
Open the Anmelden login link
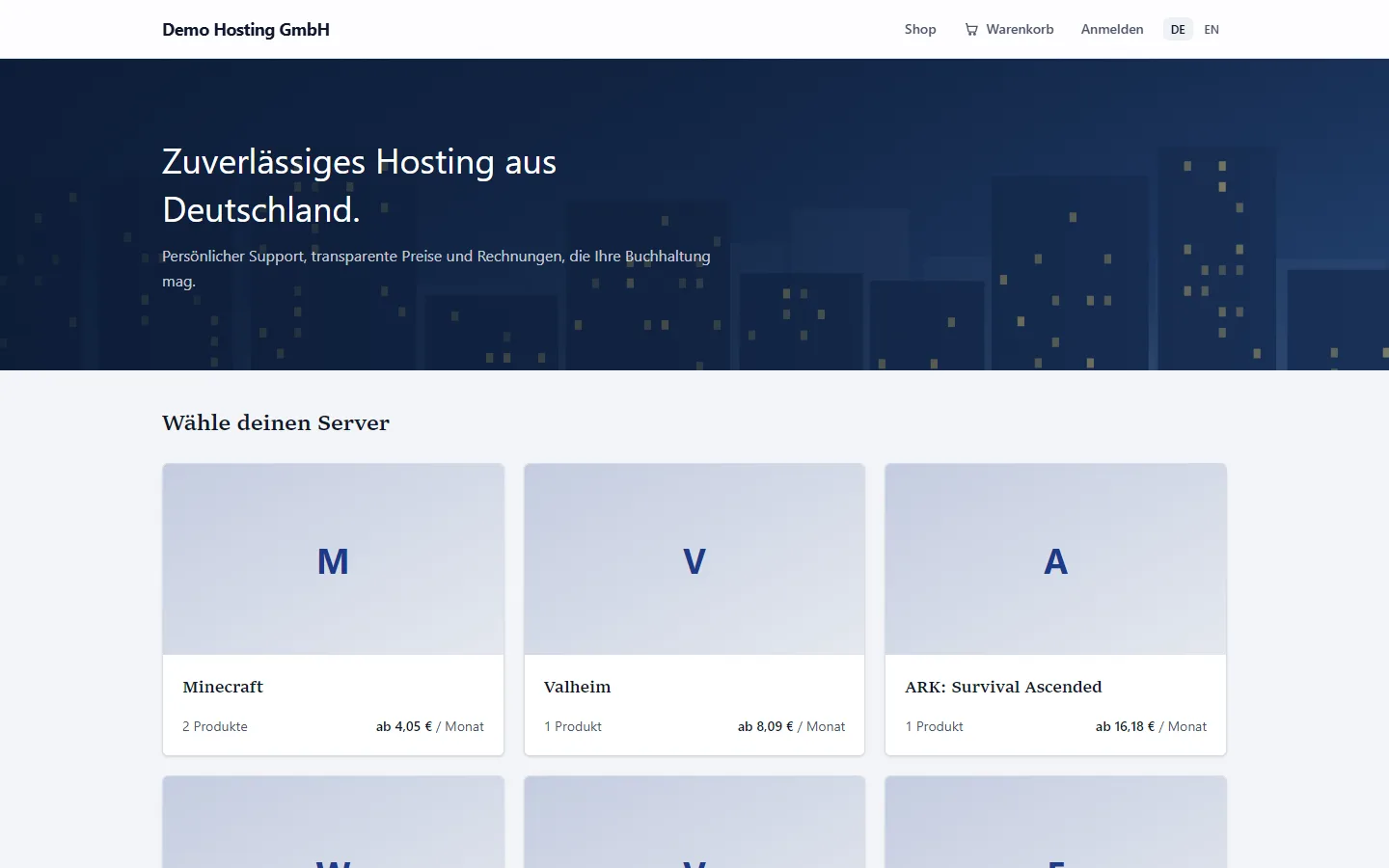pyautogui.click(x=1112, y=29)
